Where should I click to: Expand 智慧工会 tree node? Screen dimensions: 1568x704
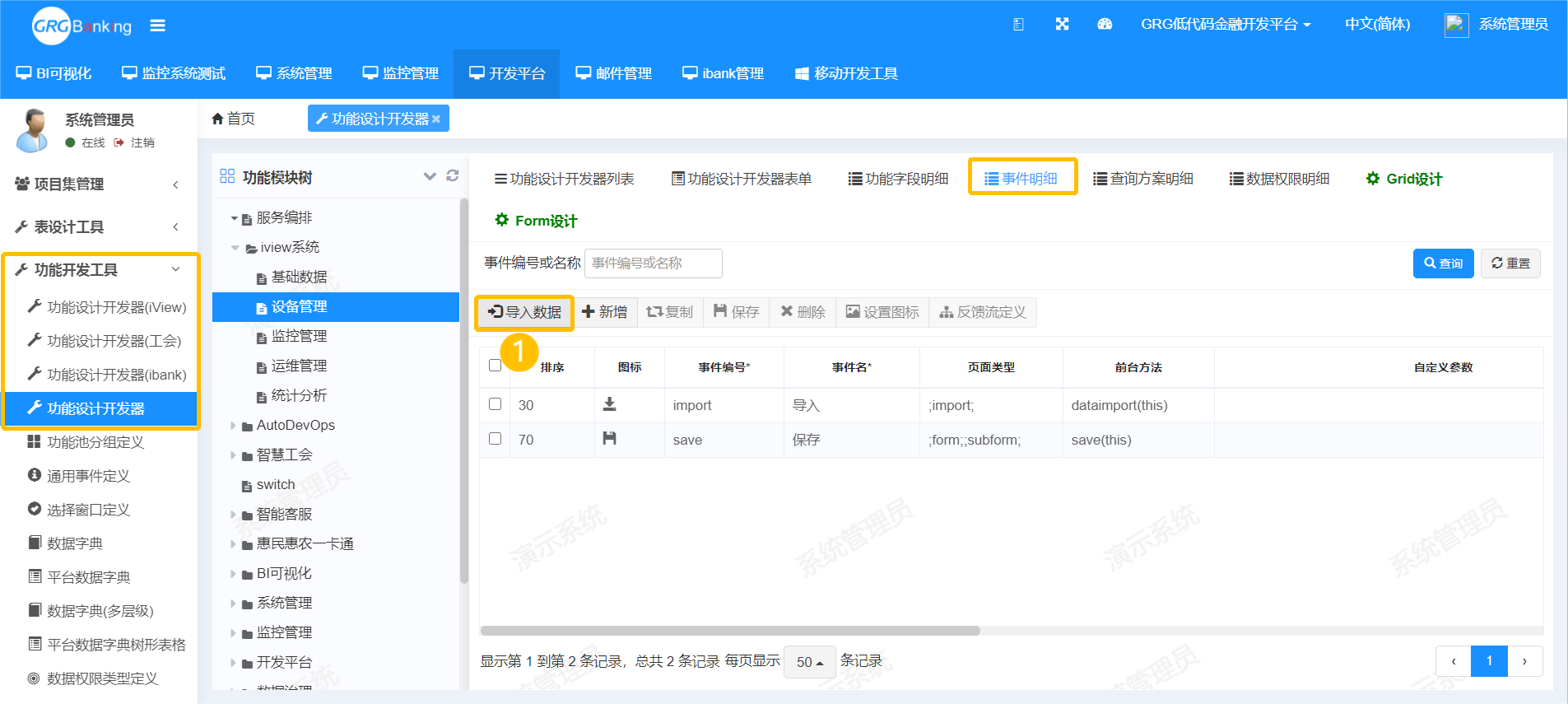233,455
